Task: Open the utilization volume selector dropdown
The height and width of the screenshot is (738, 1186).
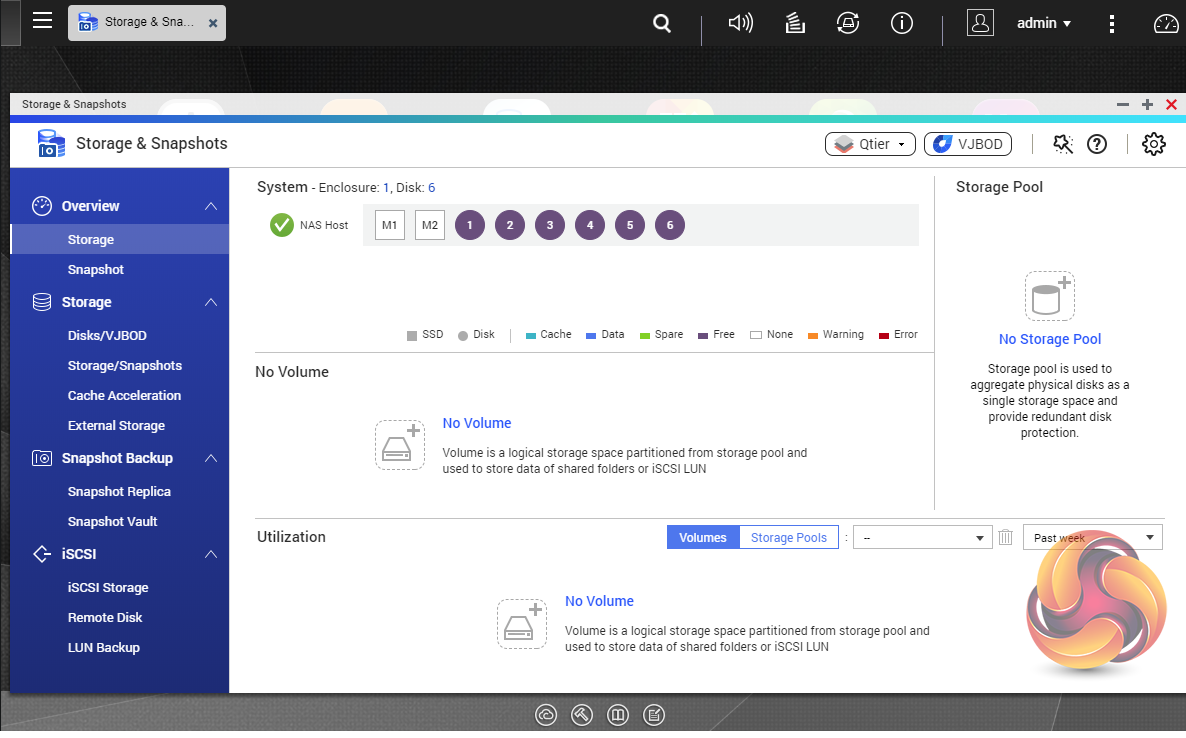Action: pyautogui.click(x=923, y=538)
